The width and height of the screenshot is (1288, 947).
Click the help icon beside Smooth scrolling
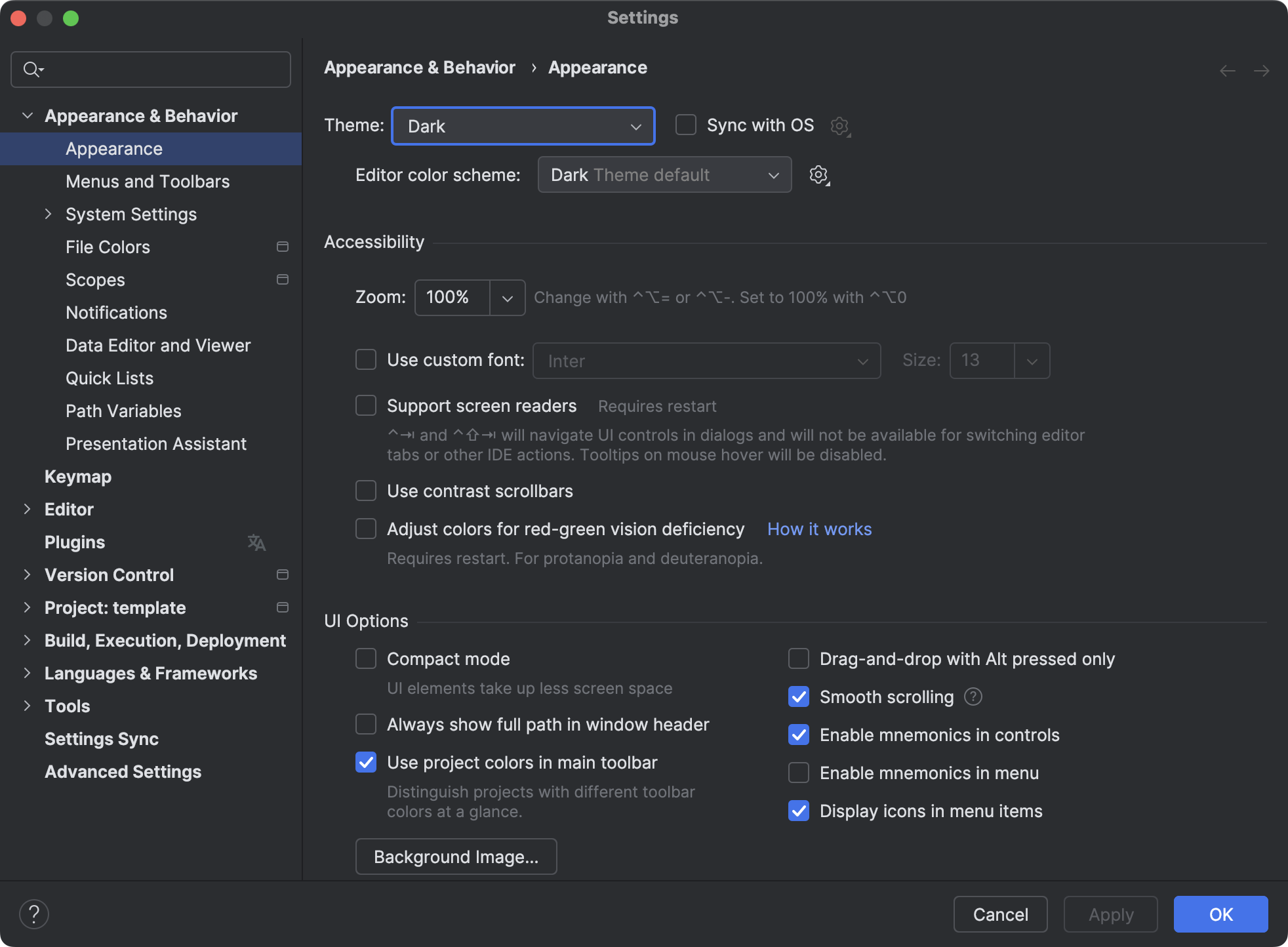tap(973, 696)
